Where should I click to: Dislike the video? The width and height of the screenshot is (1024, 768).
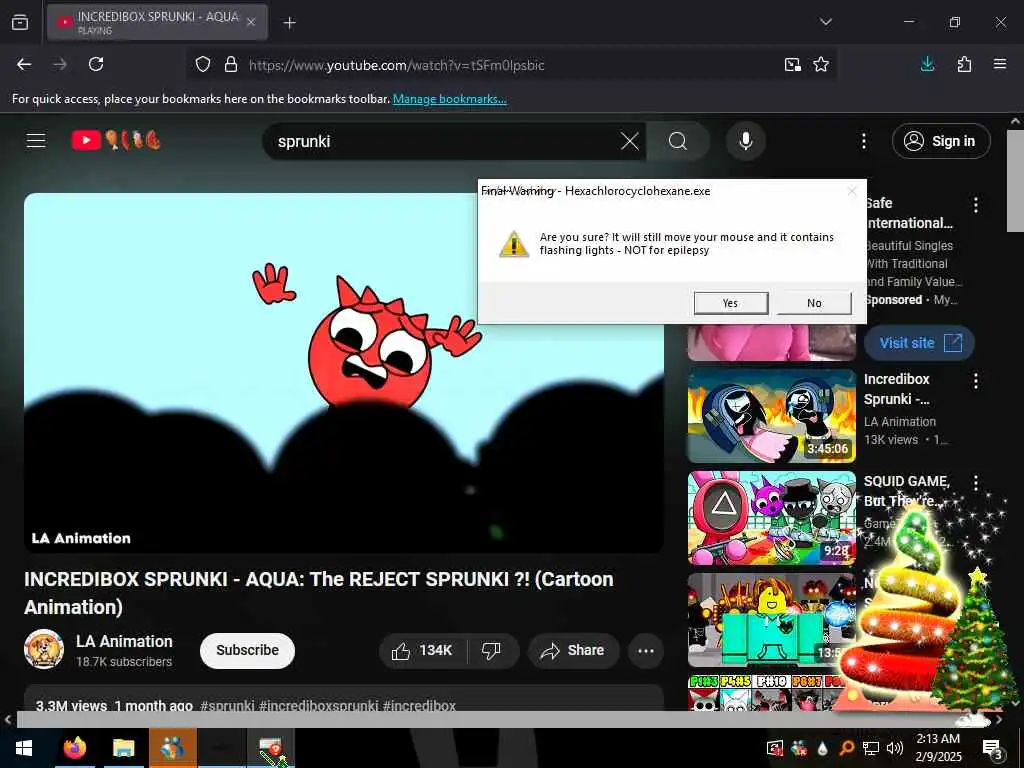click(x=492, y=650)
